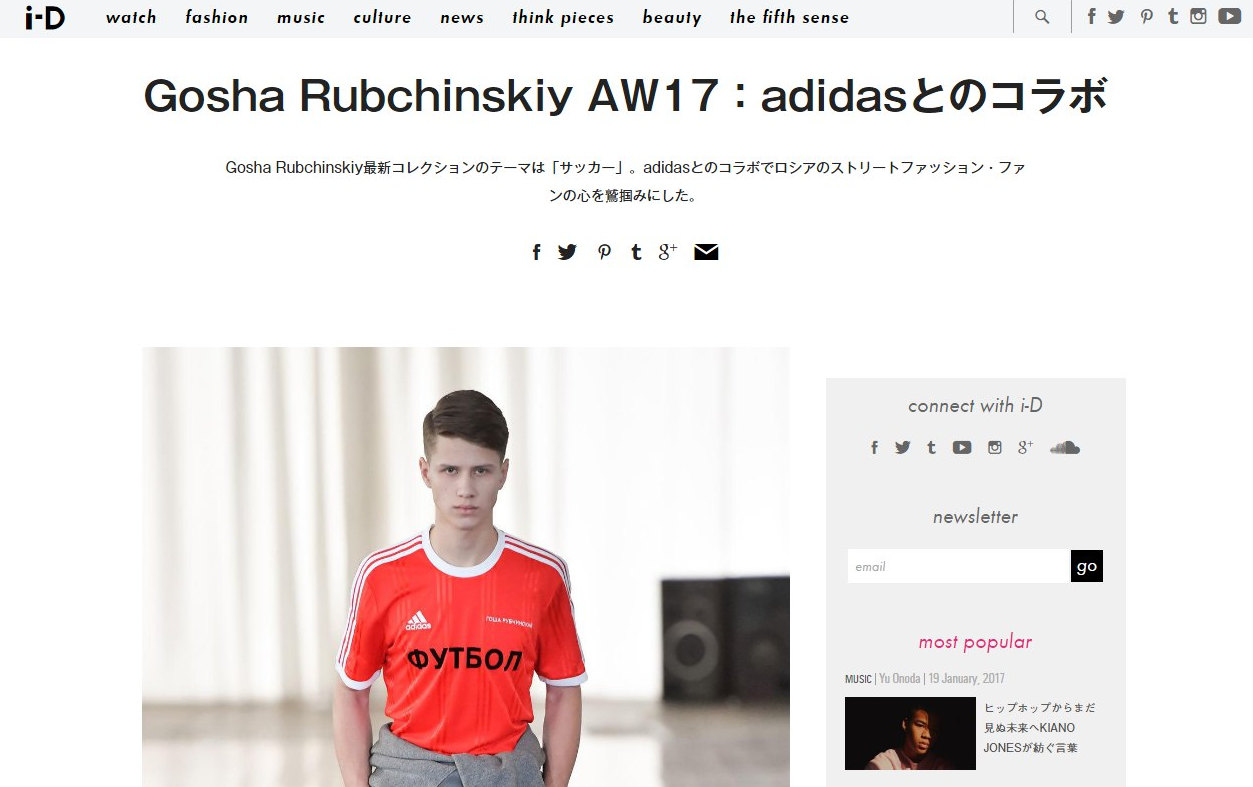Open the KIANO JONES article link
Image resolution: width=1253 pixels, height=787 pixels.
[1040, 727]
